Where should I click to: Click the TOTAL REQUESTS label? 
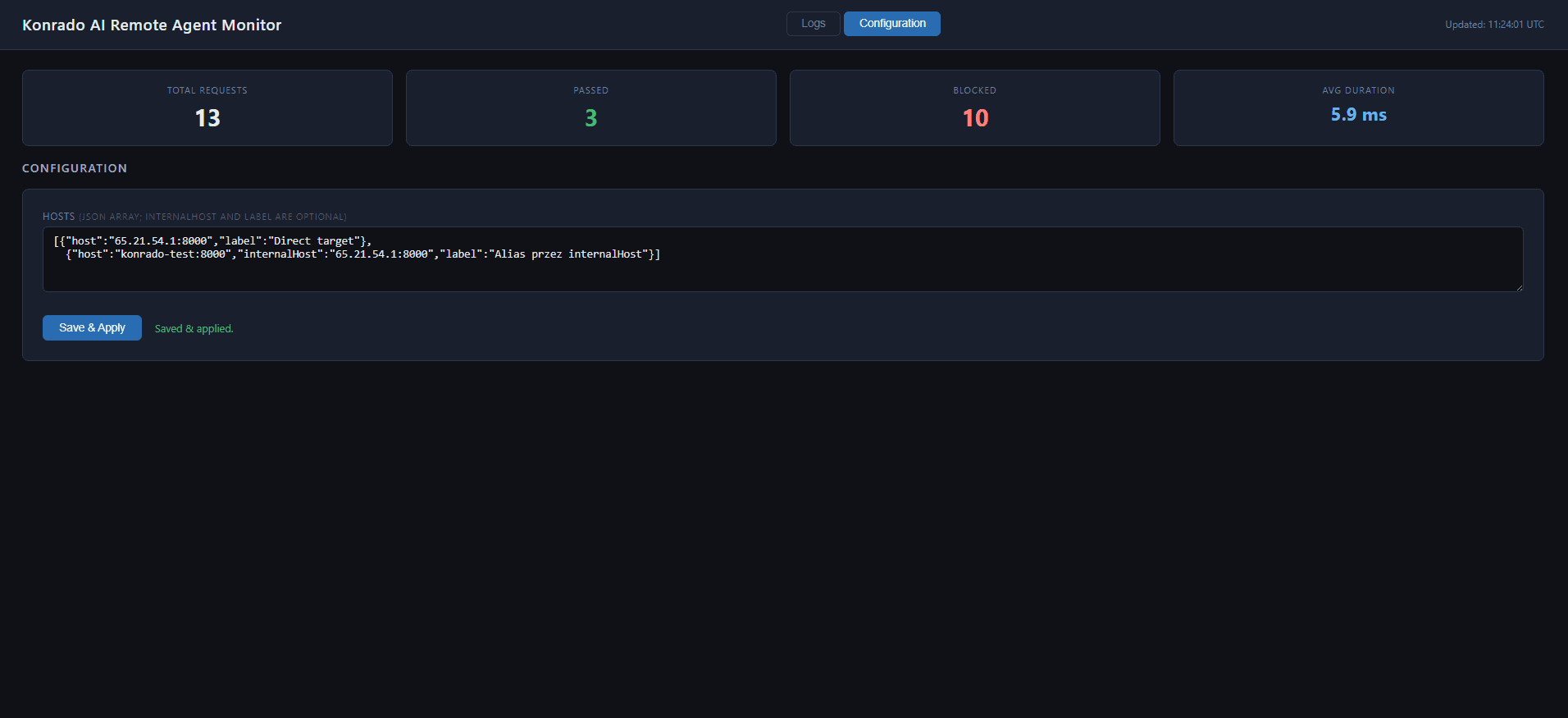tap(207, 90)
